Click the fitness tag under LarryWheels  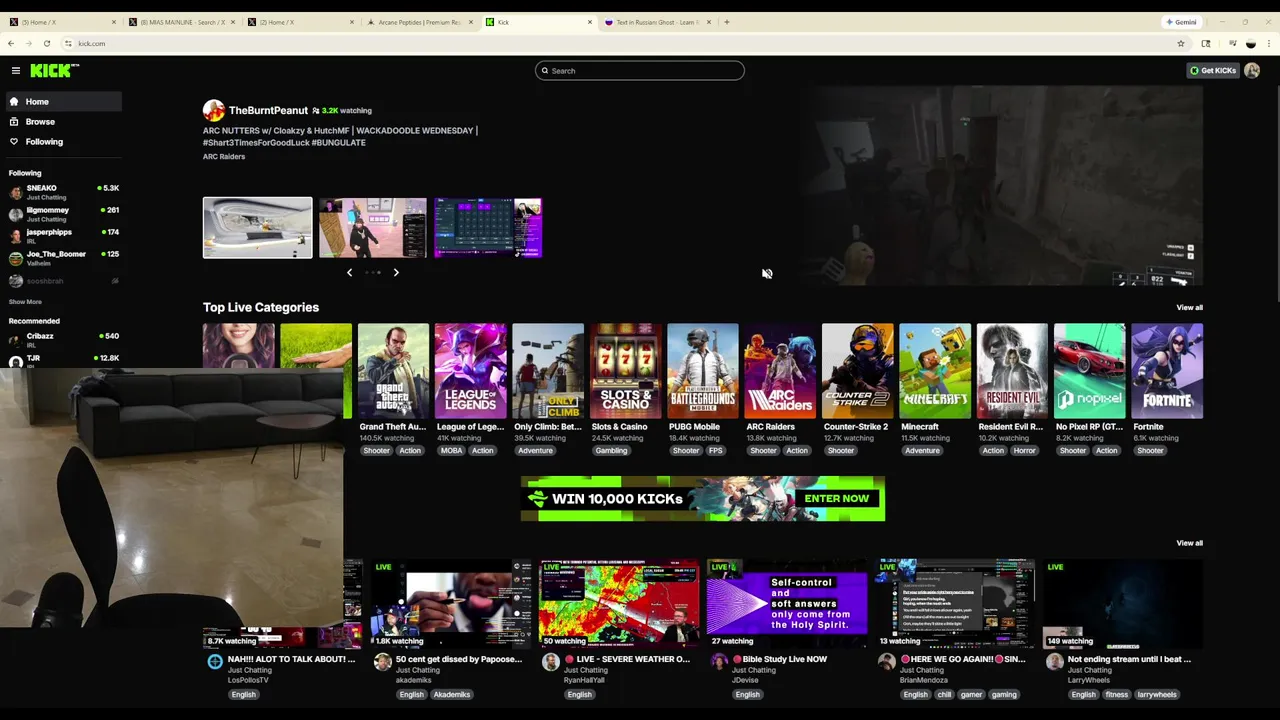point(1117,694)
